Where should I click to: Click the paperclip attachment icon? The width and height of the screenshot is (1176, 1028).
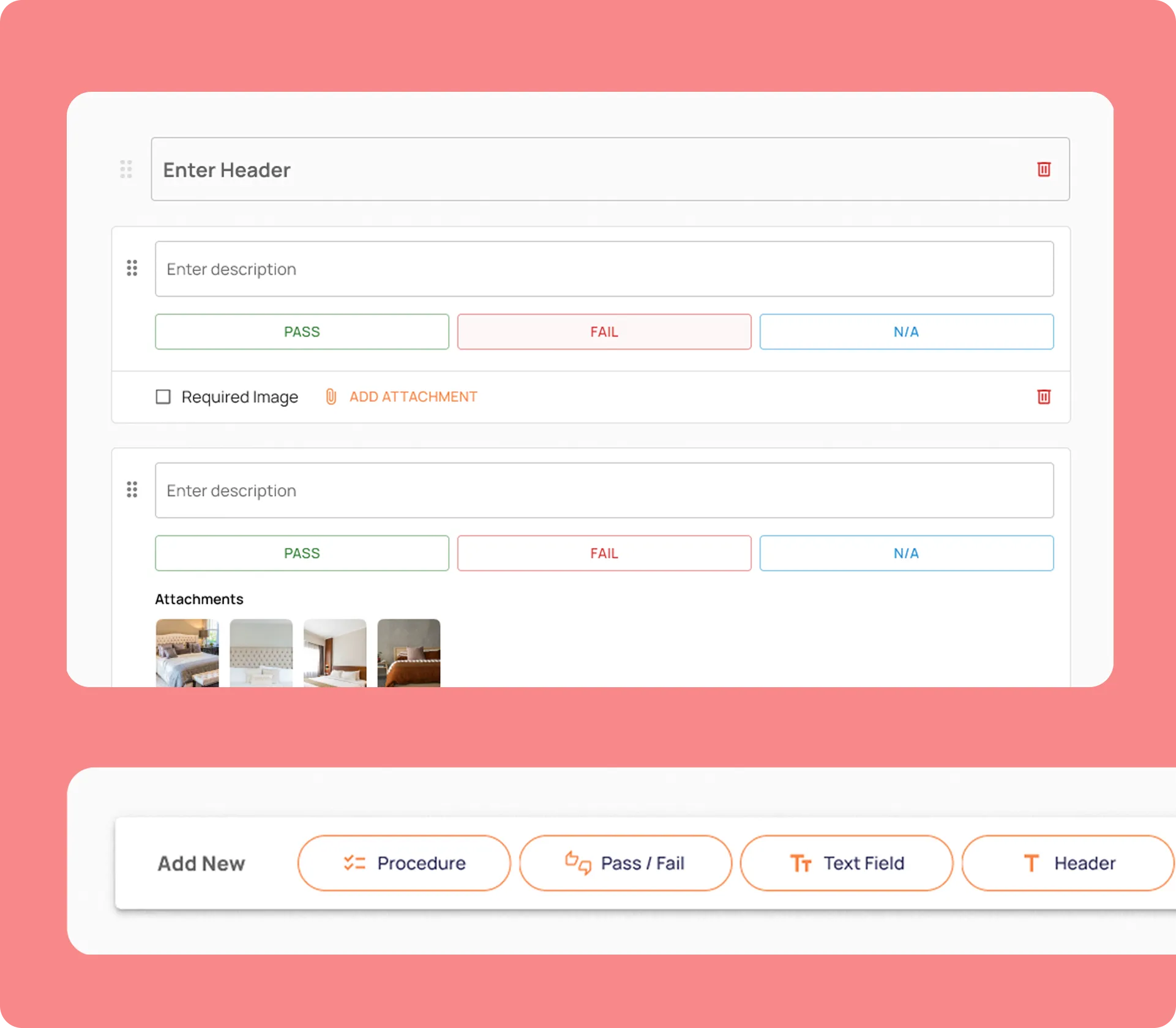pos(331,397)
